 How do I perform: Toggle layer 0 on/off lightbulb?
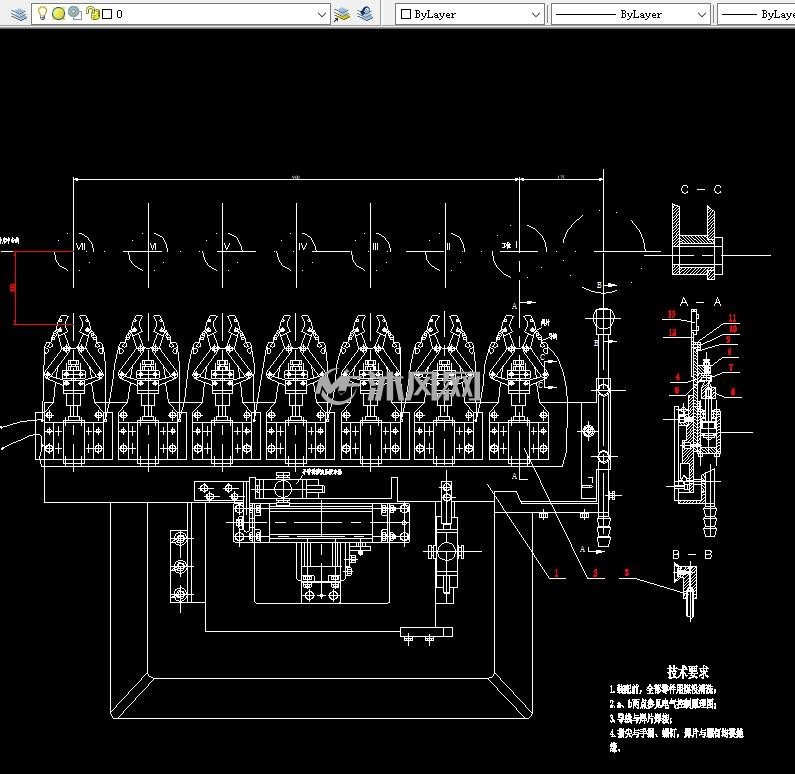pyautogui.click(x=43, y=14)
